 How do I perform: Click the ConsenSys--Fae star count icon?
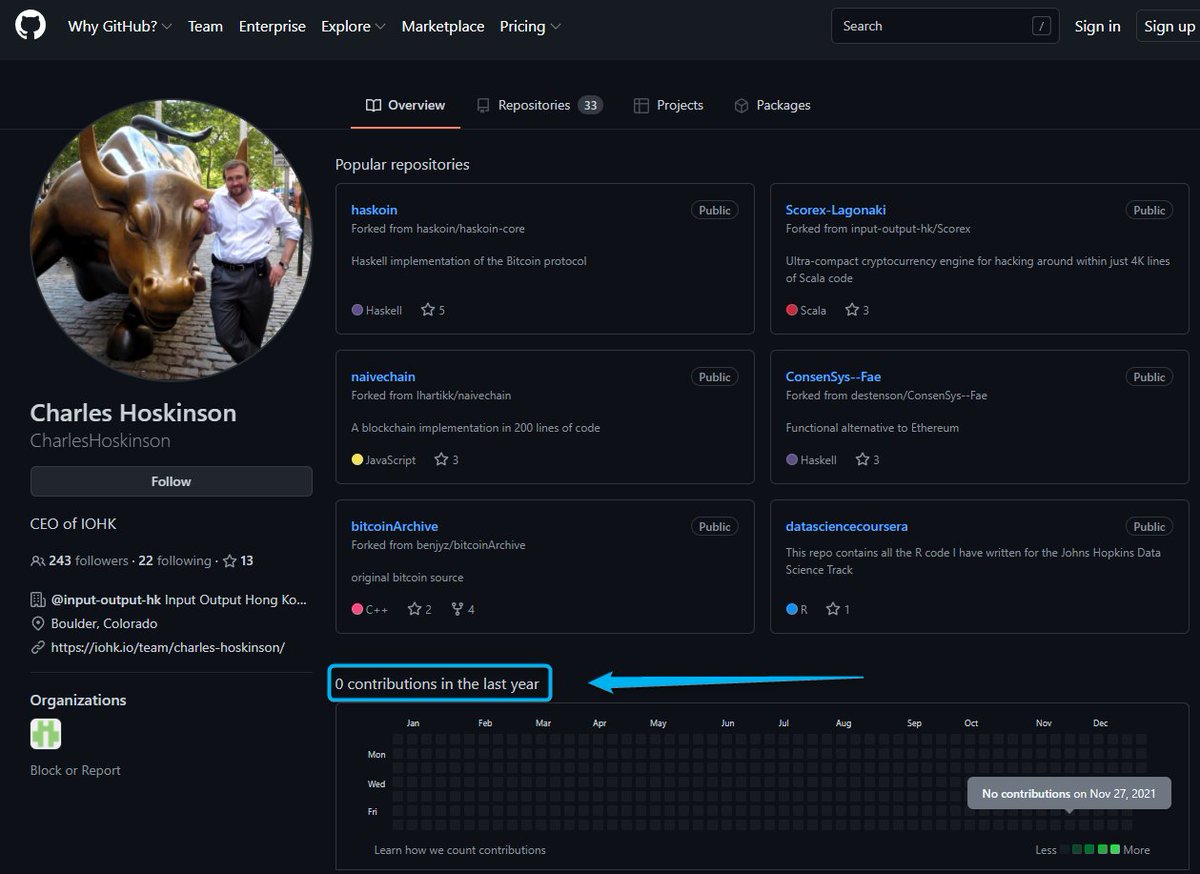(x=861, y=459)
